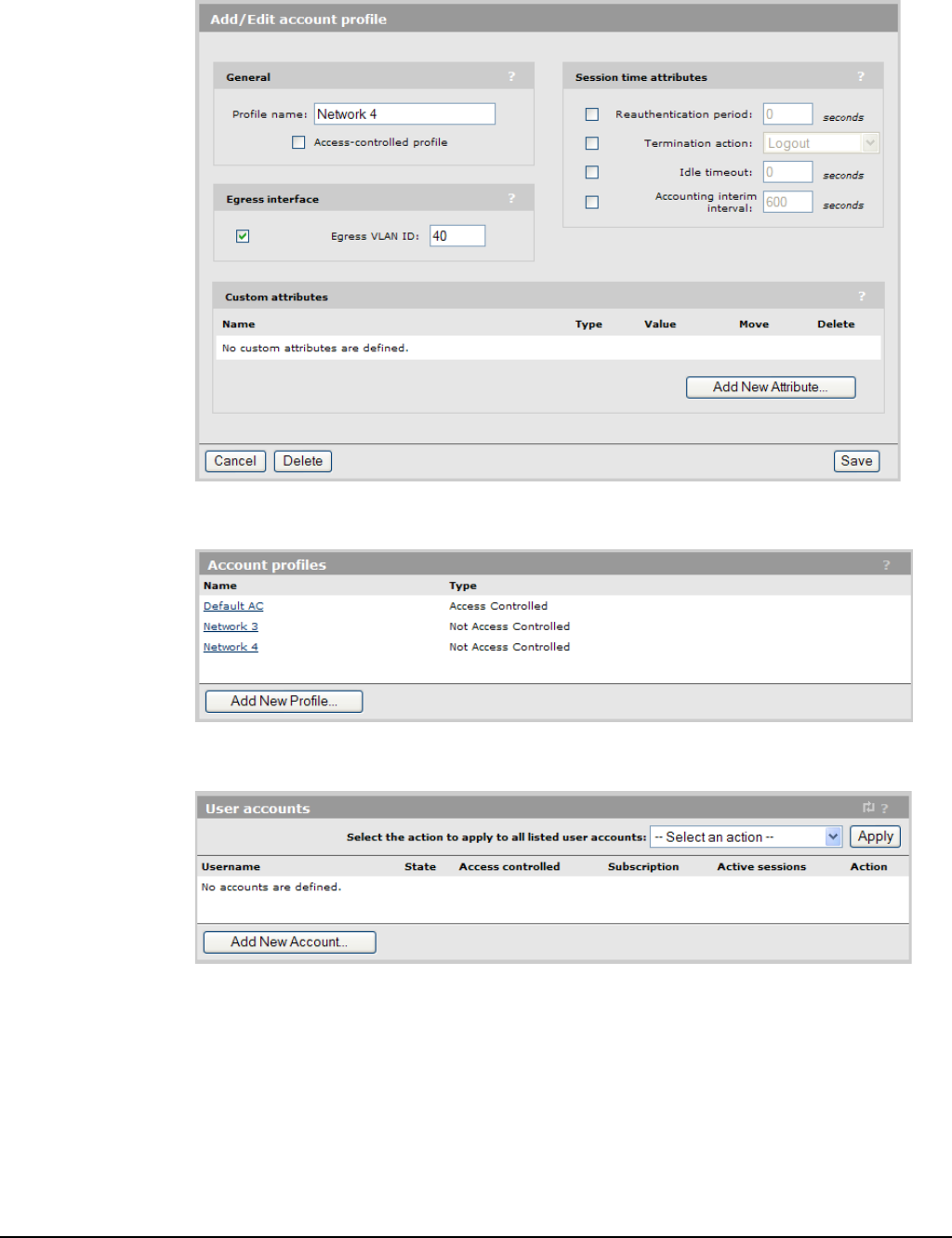Click 'No accounts are defined.' text
952x1238 pixels.
[x=271, y=887]
